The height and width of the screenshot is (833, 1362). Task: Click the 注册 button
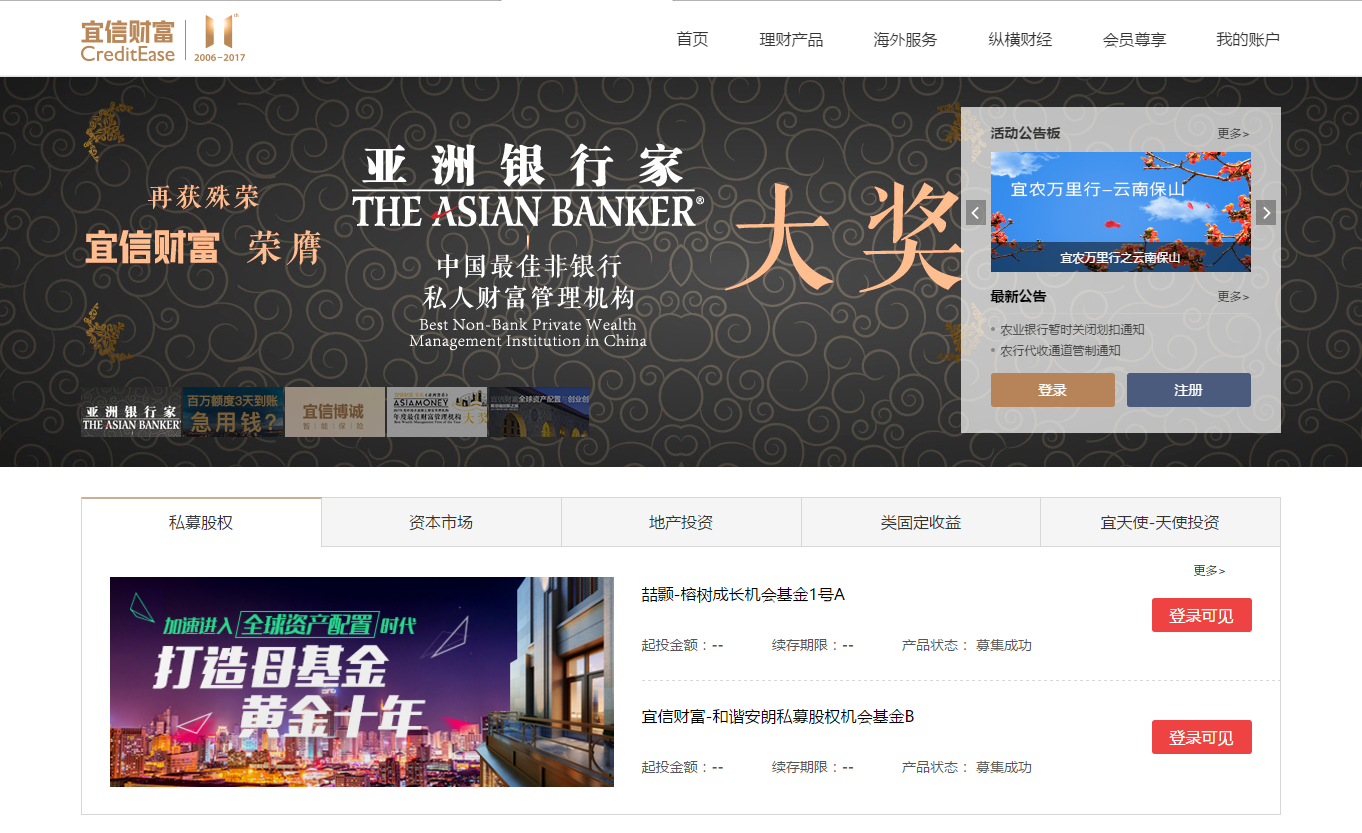(x=1189, y=390)
